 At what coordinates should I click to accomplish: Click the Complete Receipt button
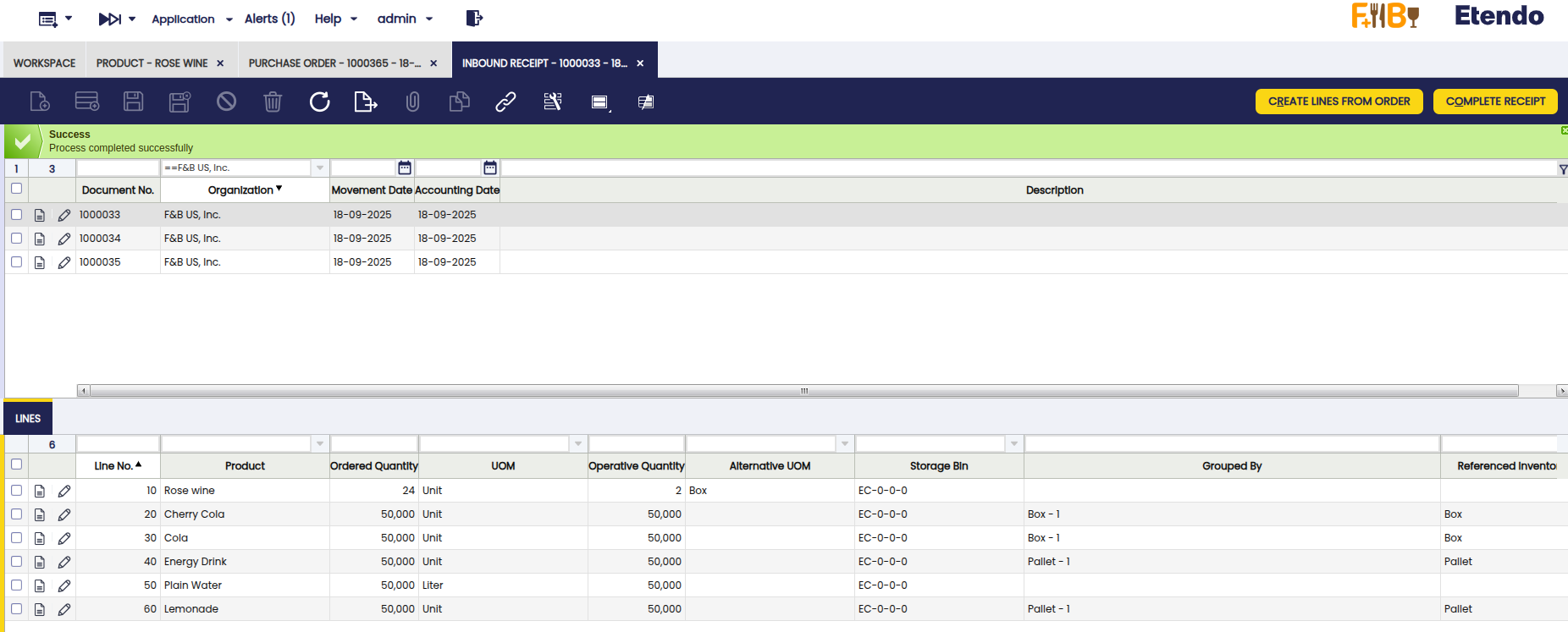pyautogui.click(x=1495, y=102)
